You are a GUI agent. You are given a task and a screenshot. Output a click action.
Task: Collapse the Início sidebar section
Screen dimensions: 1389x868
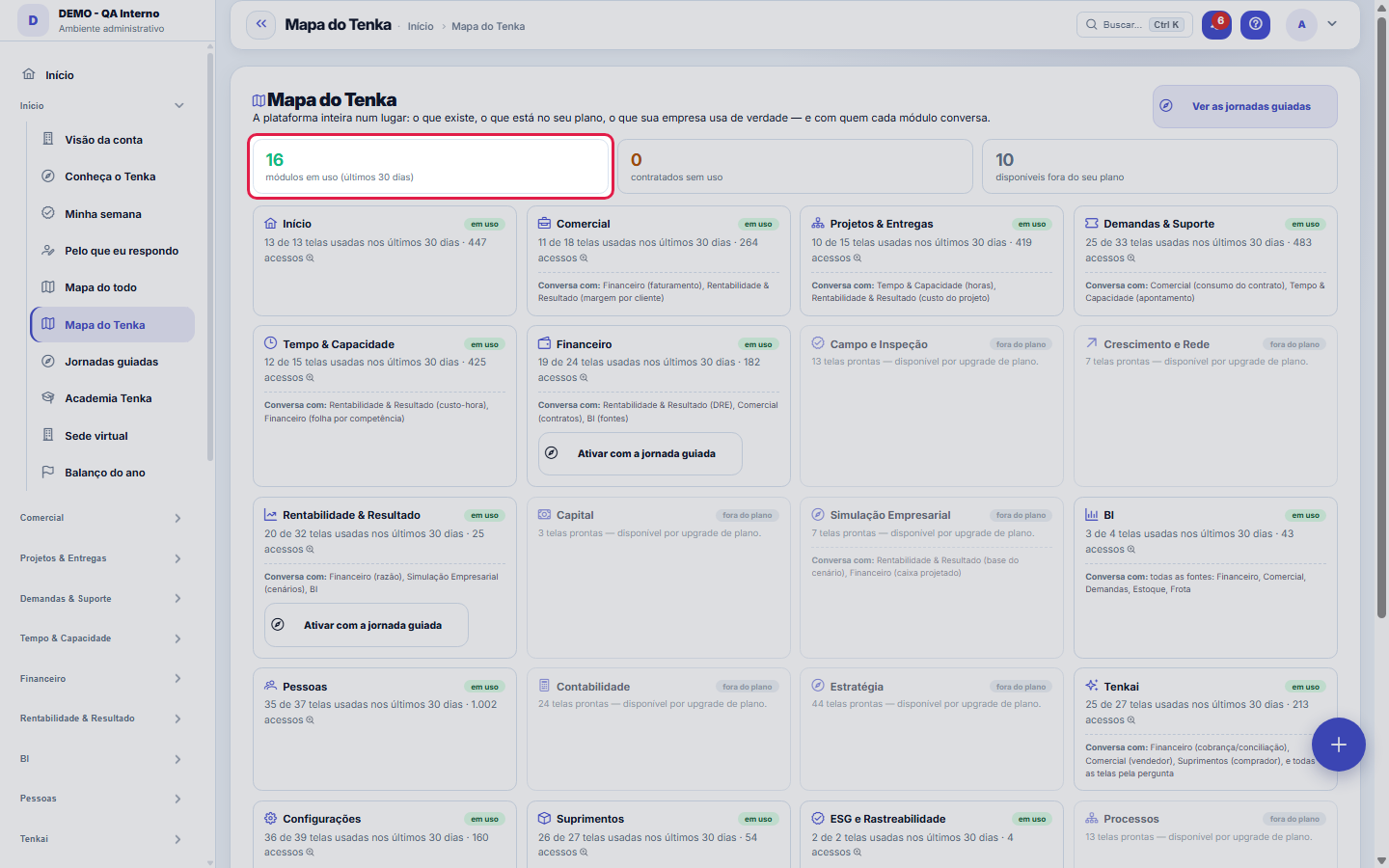178,106
